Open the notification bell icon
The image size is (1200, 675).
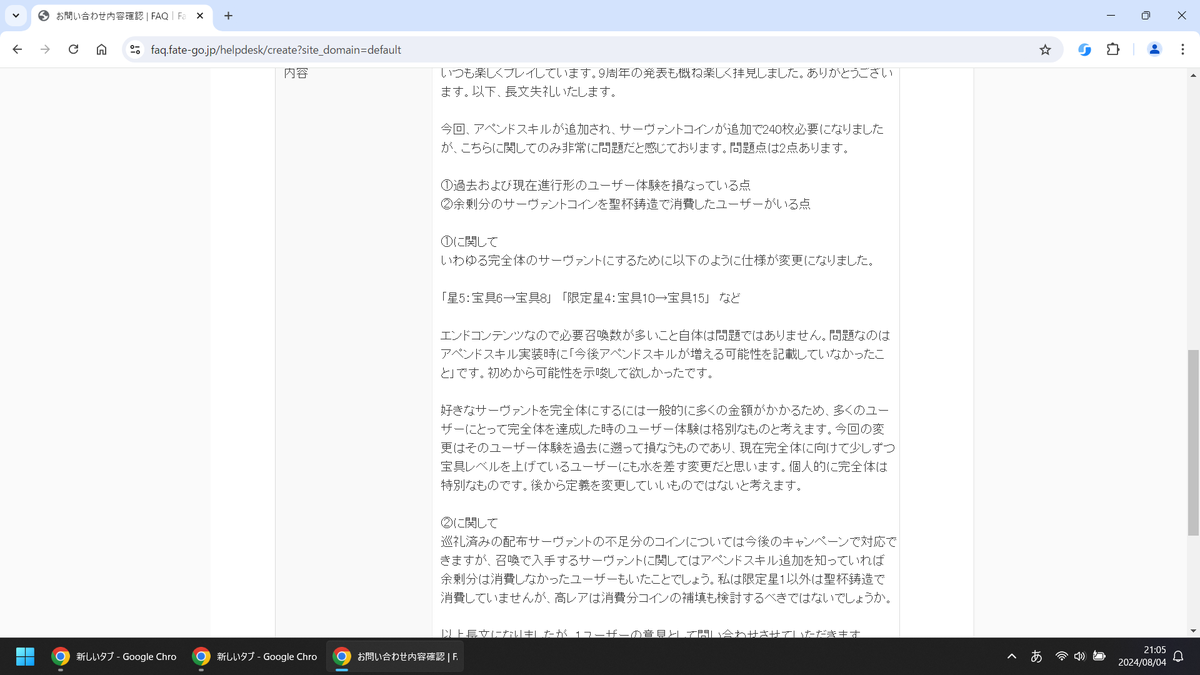click(x=1178, y=656)
